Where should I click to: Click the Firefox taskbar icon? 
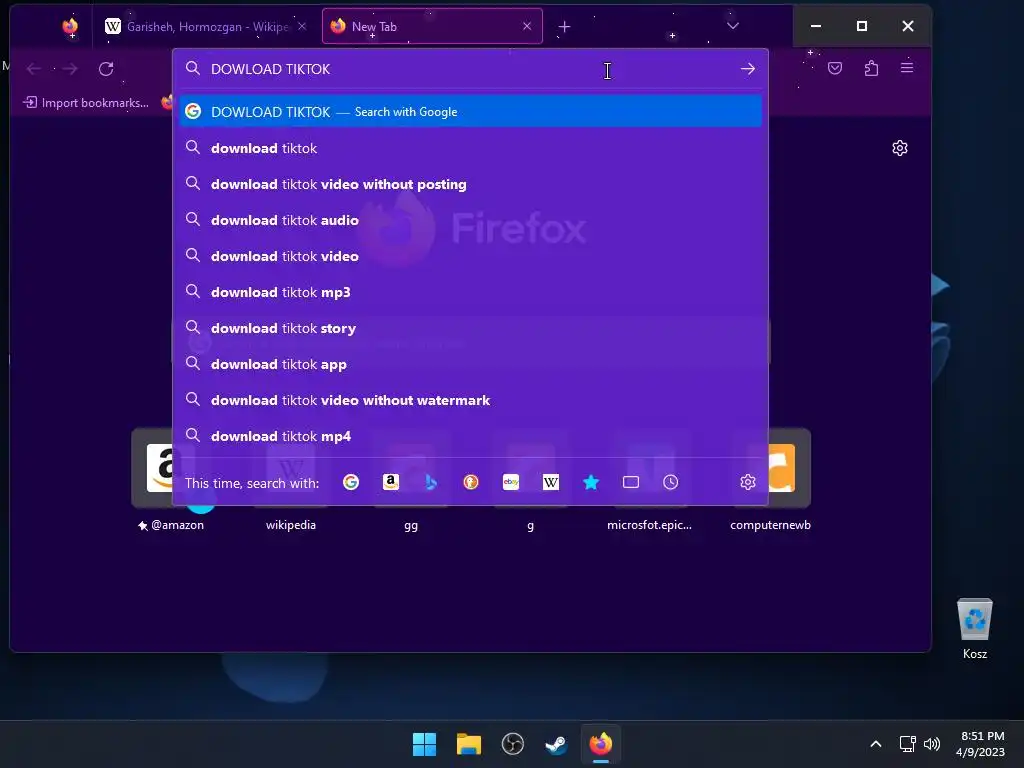(601, 744)
